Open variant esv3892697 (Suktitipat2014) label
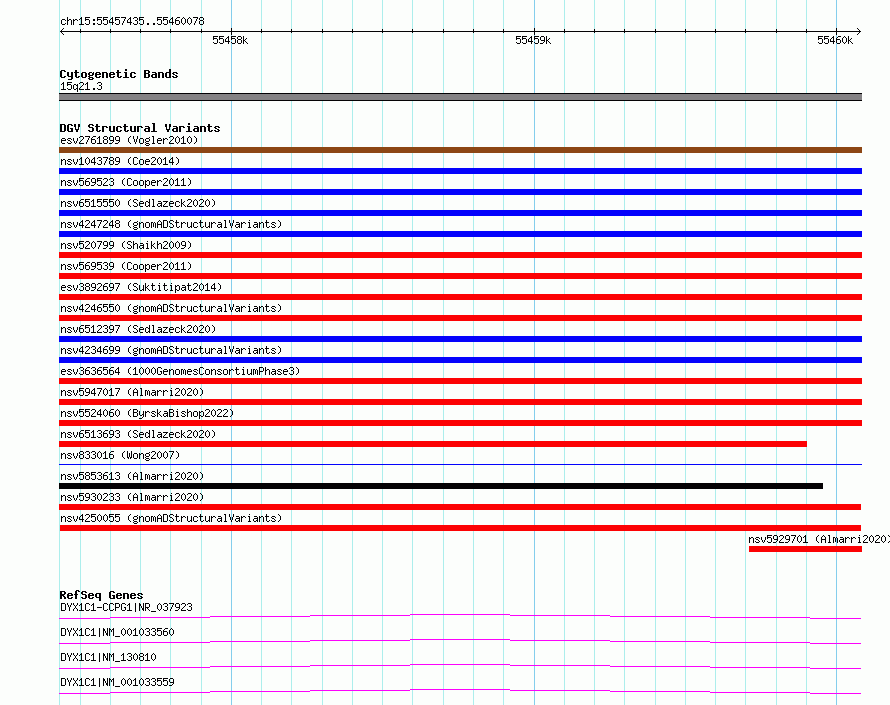 tap(141, 287)
